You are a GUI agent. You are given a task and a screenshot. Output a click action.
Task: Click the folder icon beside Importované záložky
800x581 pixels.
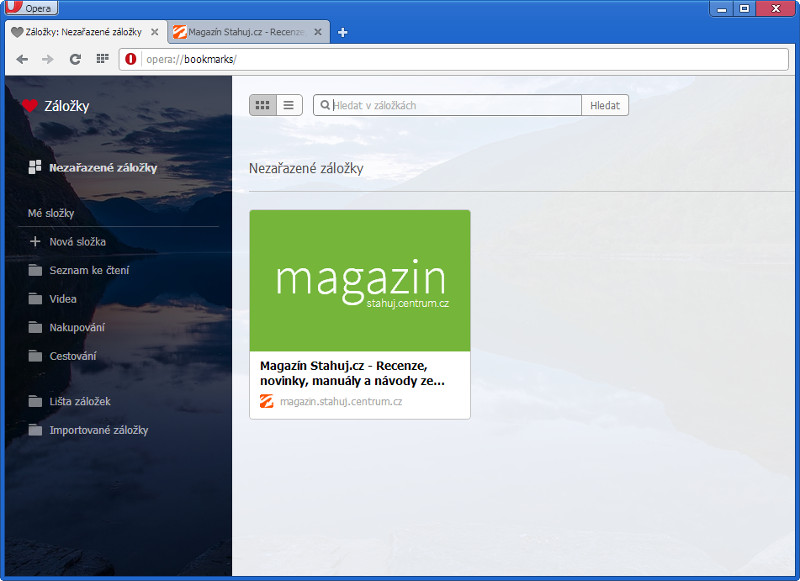click(x=35, y=430)
